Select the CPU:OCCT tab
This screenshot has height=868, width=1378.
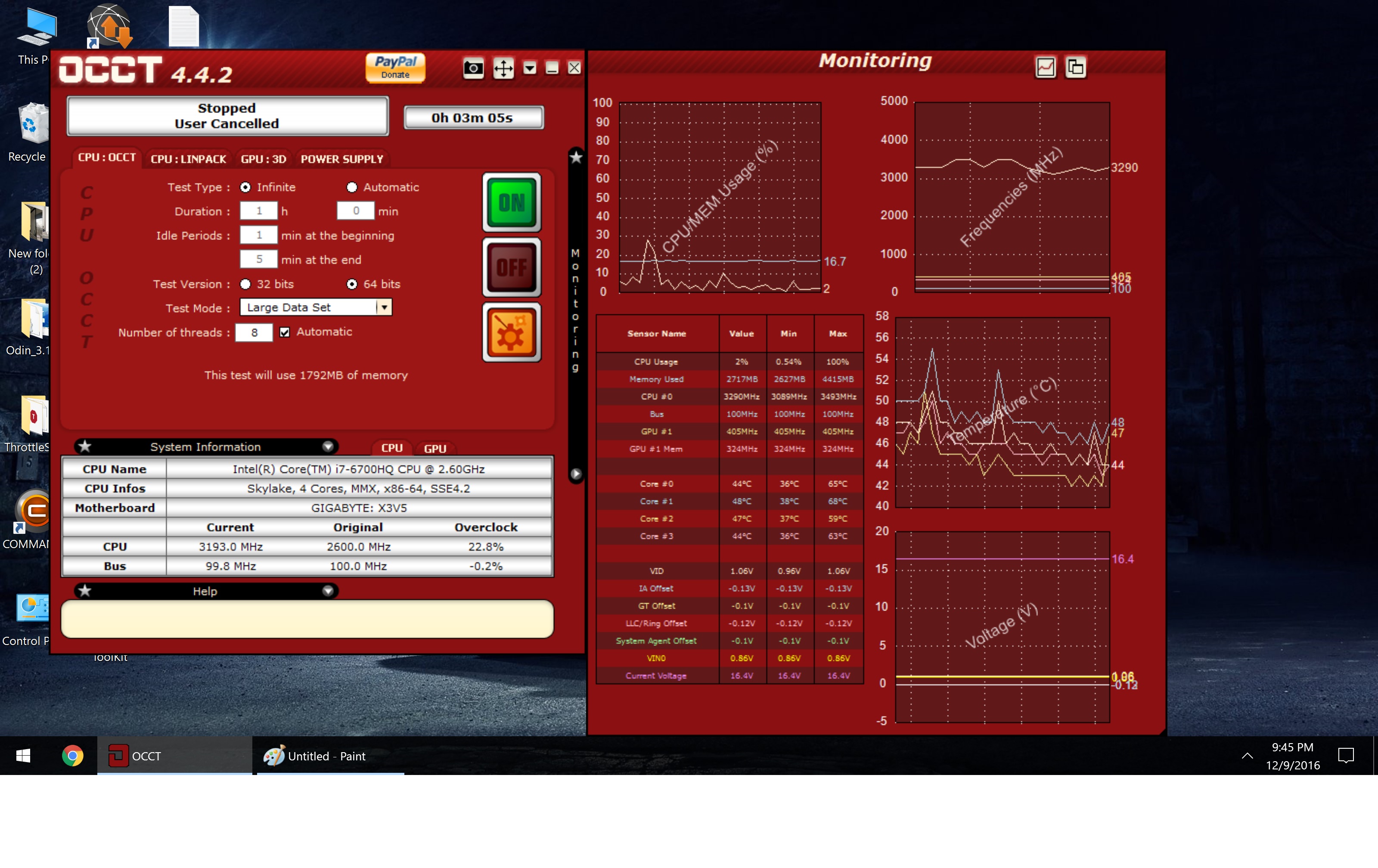point(107,157)
